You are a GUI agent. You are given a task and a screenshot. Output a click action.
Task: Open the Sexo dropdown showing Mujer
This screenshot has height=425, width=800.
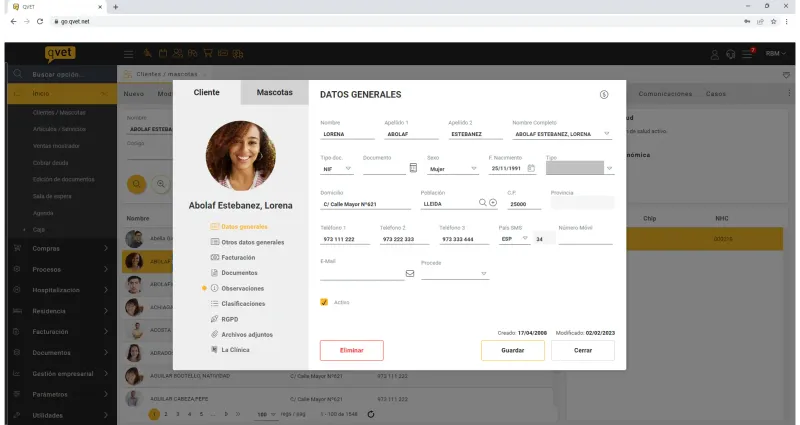[x=453, y=169]
